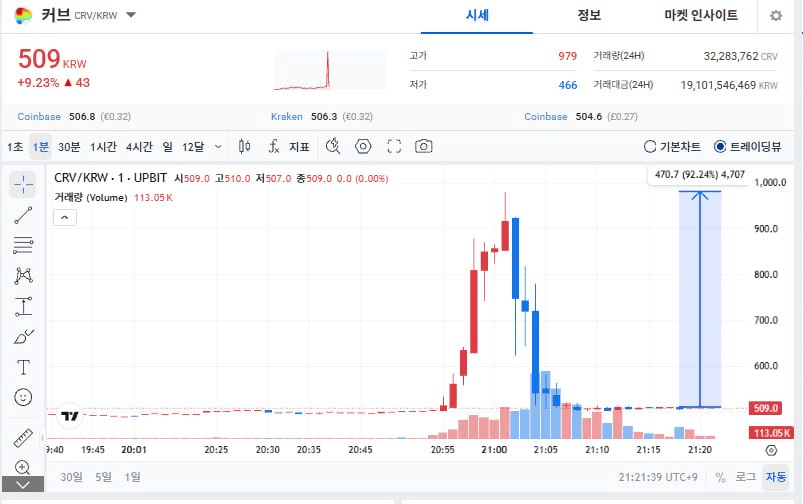
Task: Click the TradingView logo on chart
Action: (69, 415)
